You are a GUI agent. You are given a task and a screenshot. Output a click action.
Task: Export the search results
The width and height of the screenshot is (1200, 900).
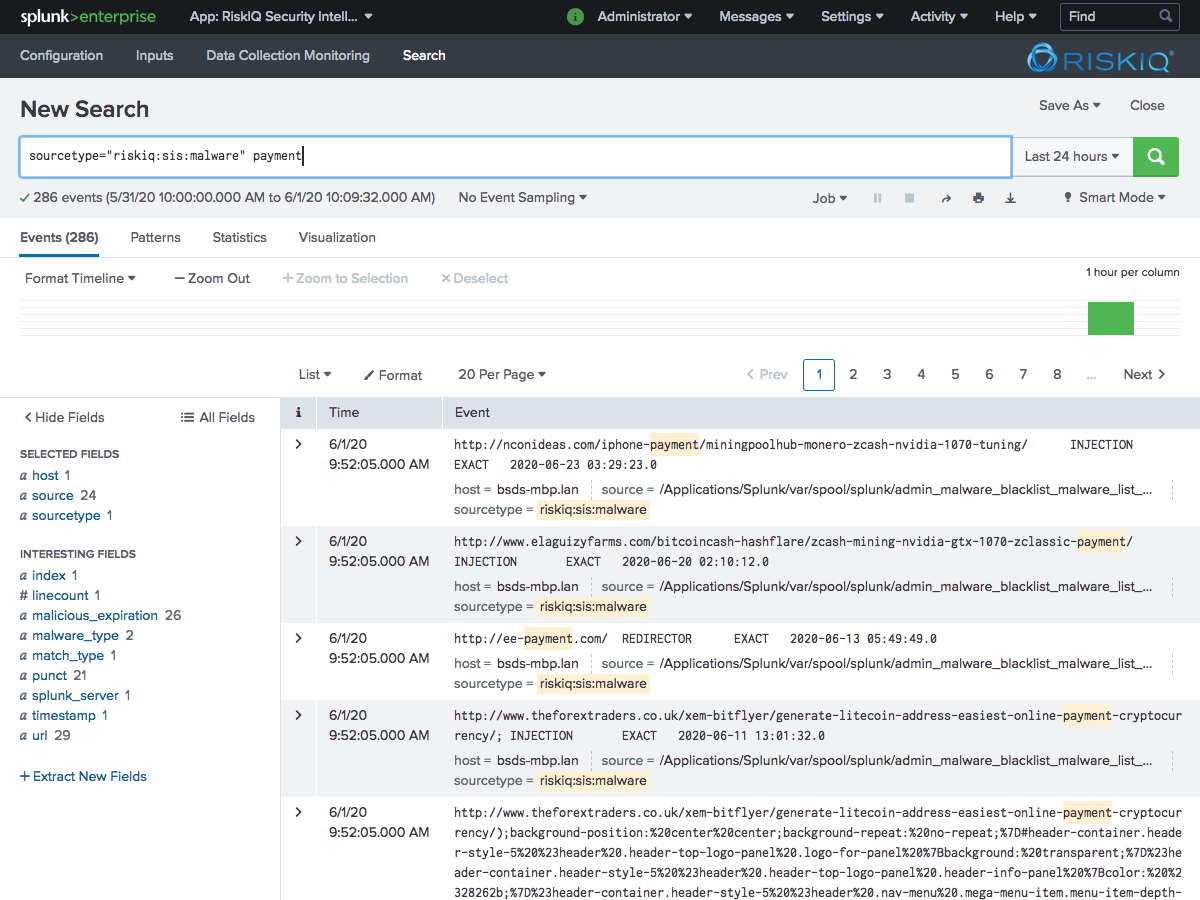point(1010,197)
